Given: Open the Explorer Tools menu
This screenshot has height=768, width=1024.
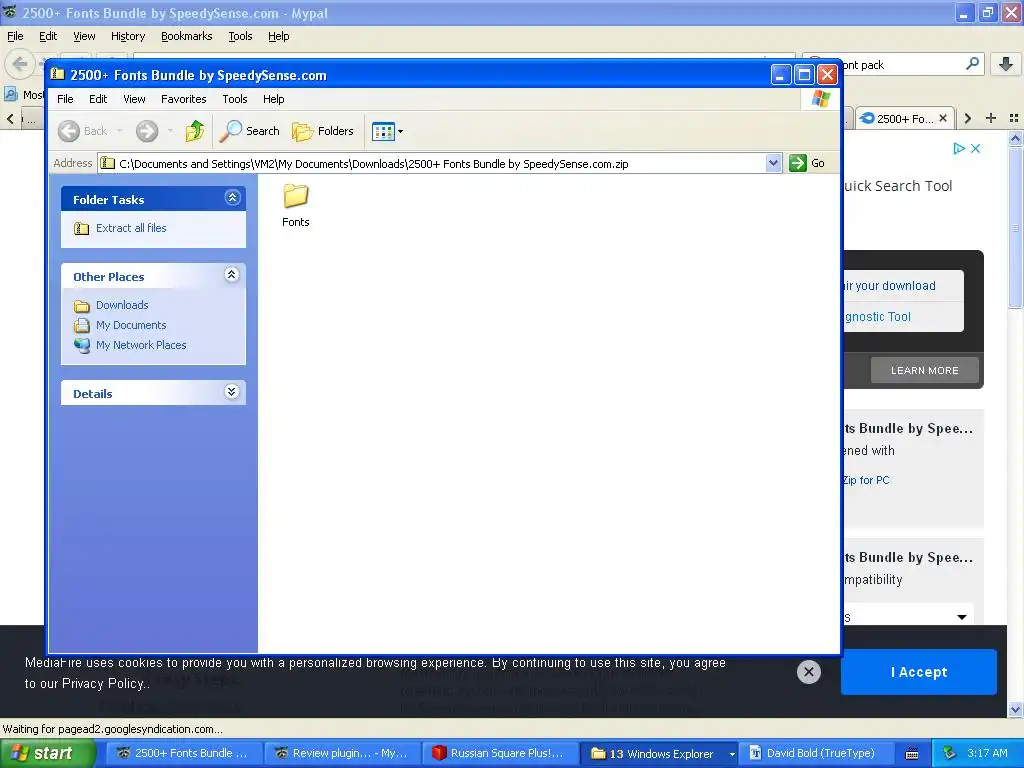Looking at the screenshot, I should pos(234,99).
